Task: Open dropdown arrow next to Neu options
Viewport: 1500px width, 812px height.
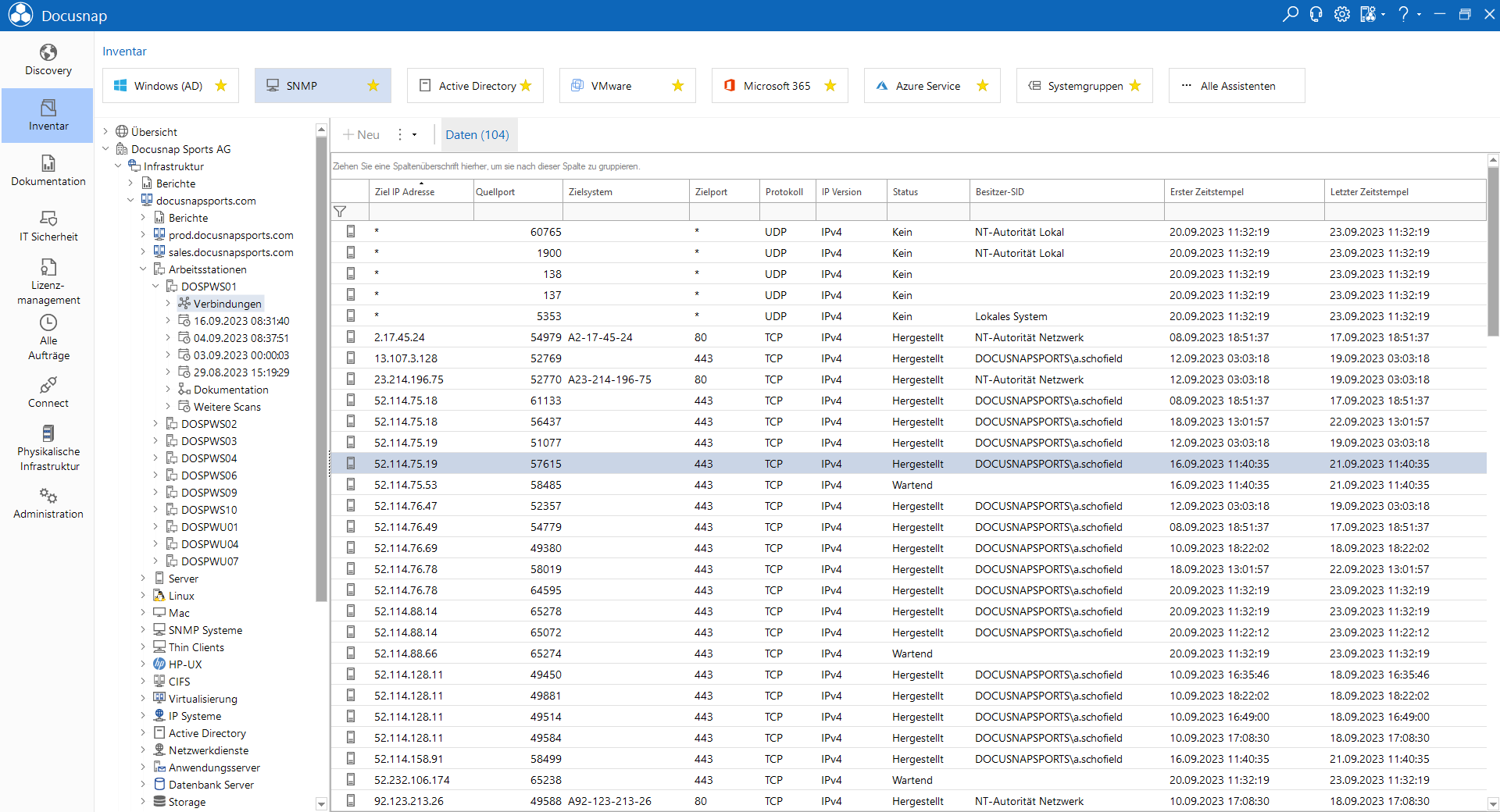Action: point(415,134)
